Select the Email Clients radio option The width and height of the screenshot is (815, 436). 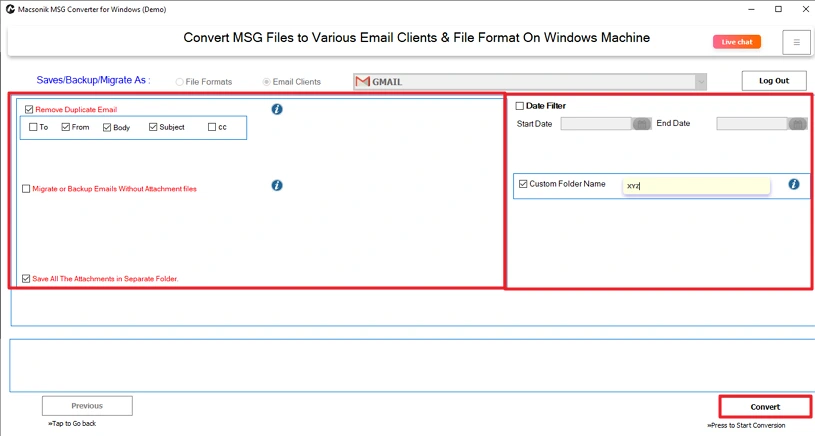click(267, 82)
